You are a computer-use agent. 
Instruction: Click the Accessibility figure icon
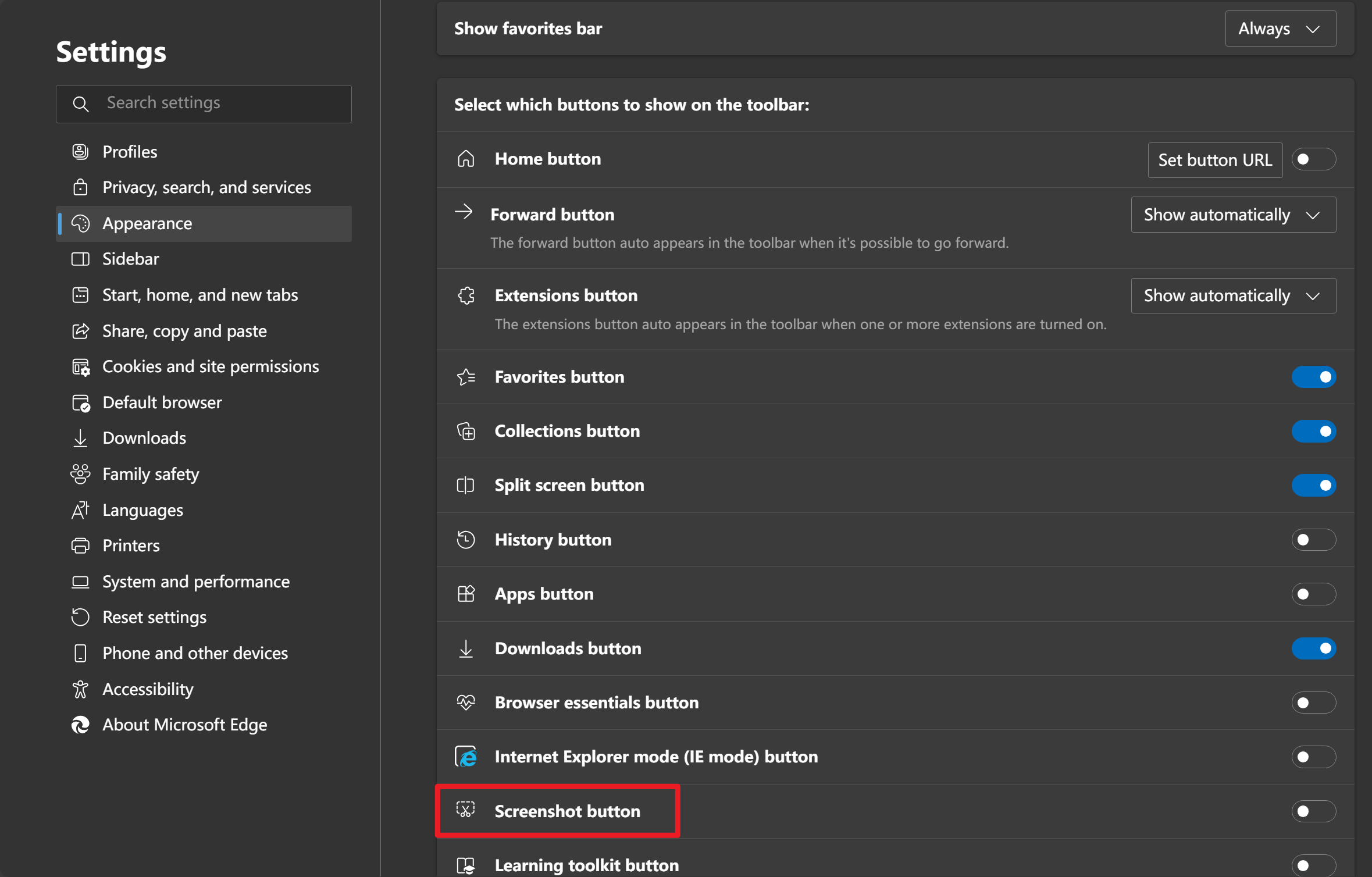tap(80, 689)
